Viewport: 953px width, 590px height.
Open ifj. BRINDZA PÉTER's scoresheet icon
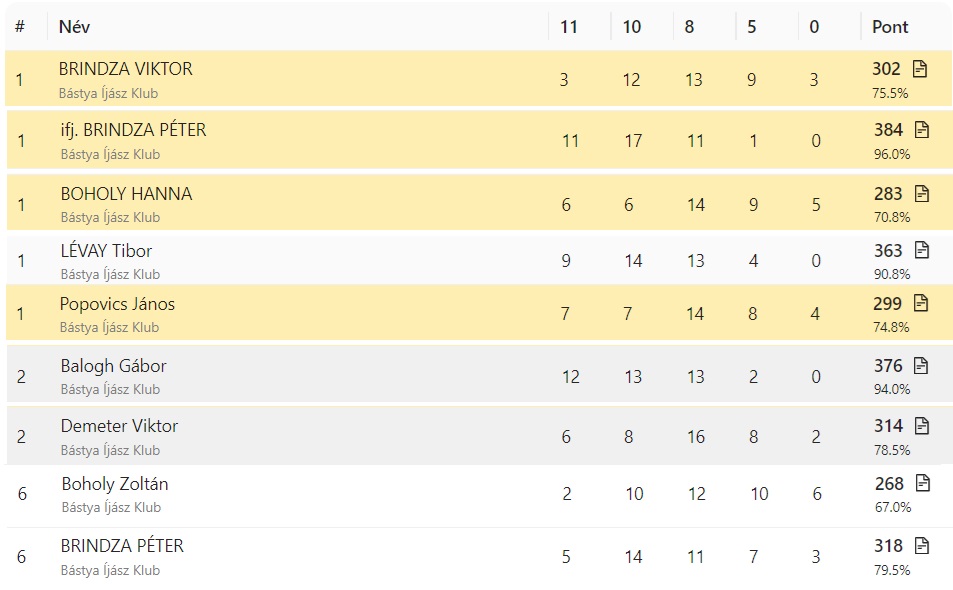tap(922, 130)
